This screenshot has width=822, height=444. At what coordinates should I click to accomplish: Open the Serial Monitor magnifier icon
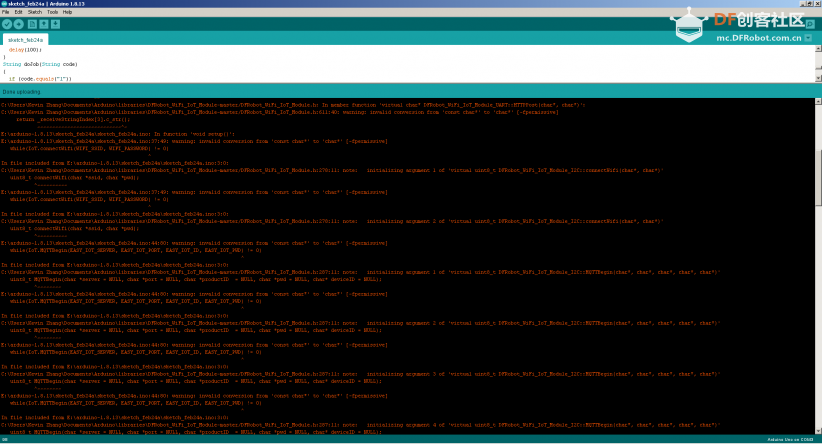tap(810, 24)
